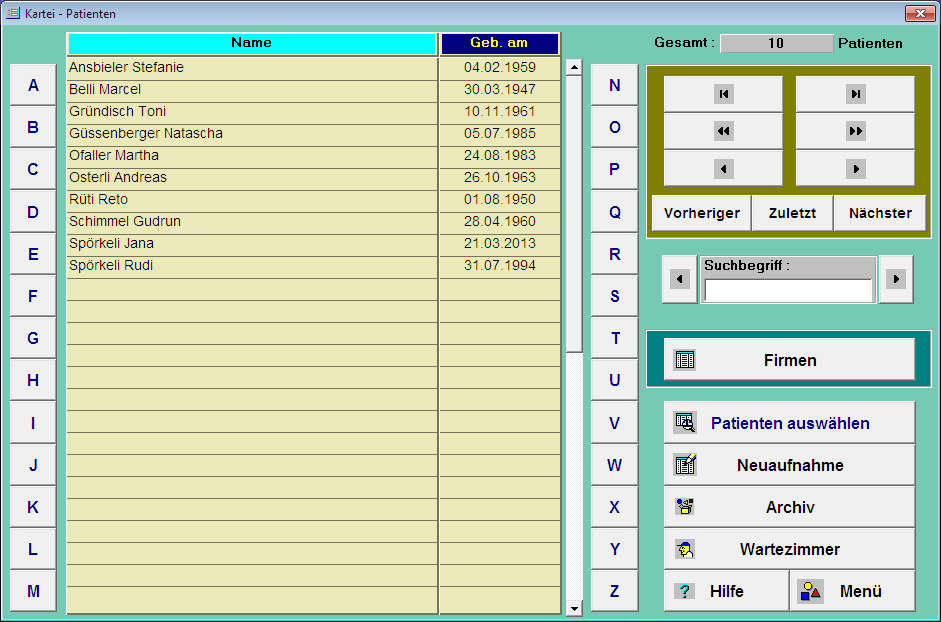
Task: Click the scroll down arrow of patient list
Action: (574, 608)
